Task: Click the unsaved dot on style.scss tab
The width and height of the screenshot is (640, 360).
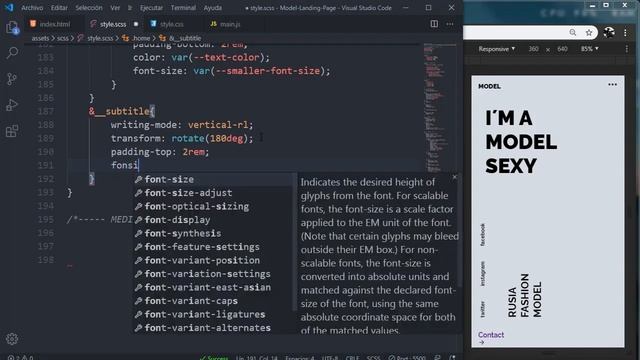Action: (x=136, y=24)
